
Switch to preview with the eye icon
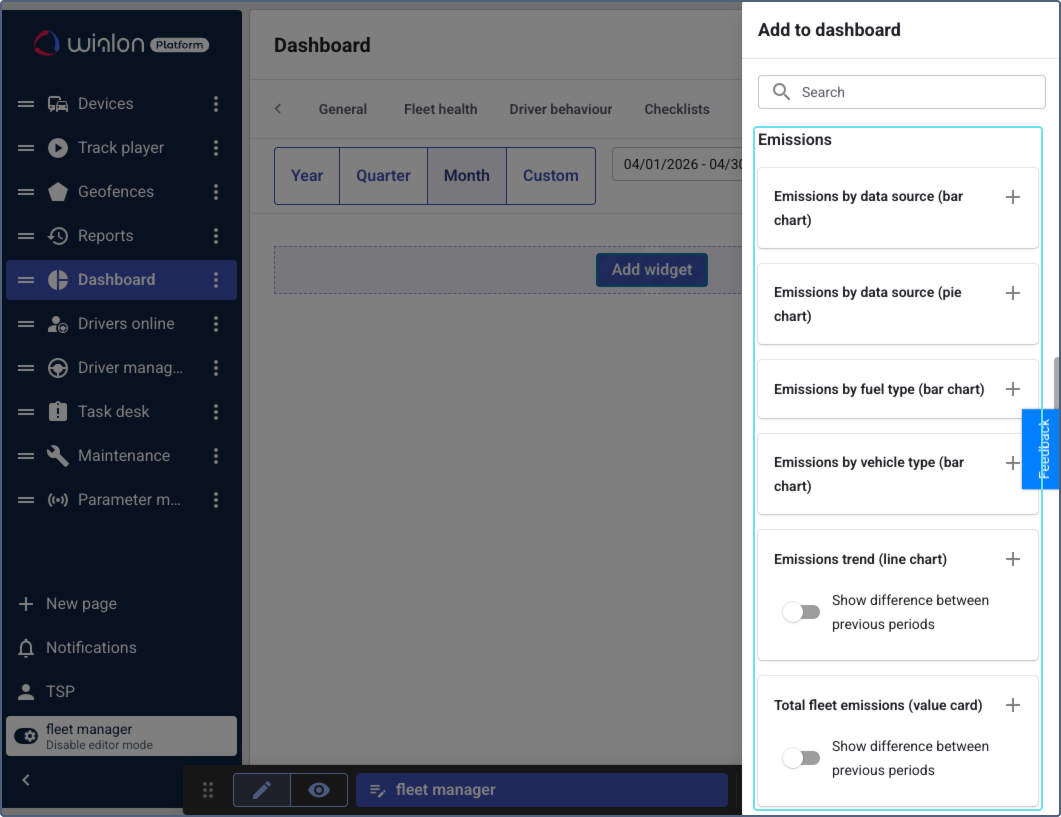(319, 790)
